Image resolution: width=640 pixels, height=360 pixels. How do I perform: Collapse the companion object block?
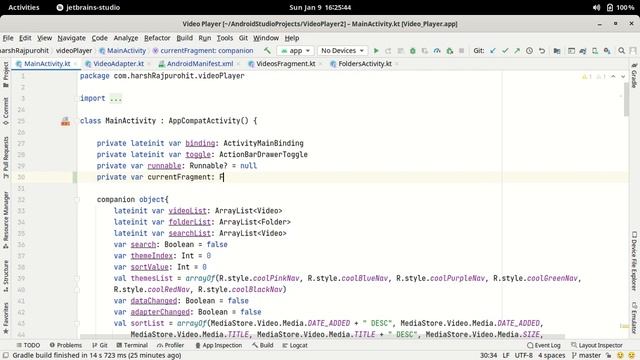[x=77, y=200]
